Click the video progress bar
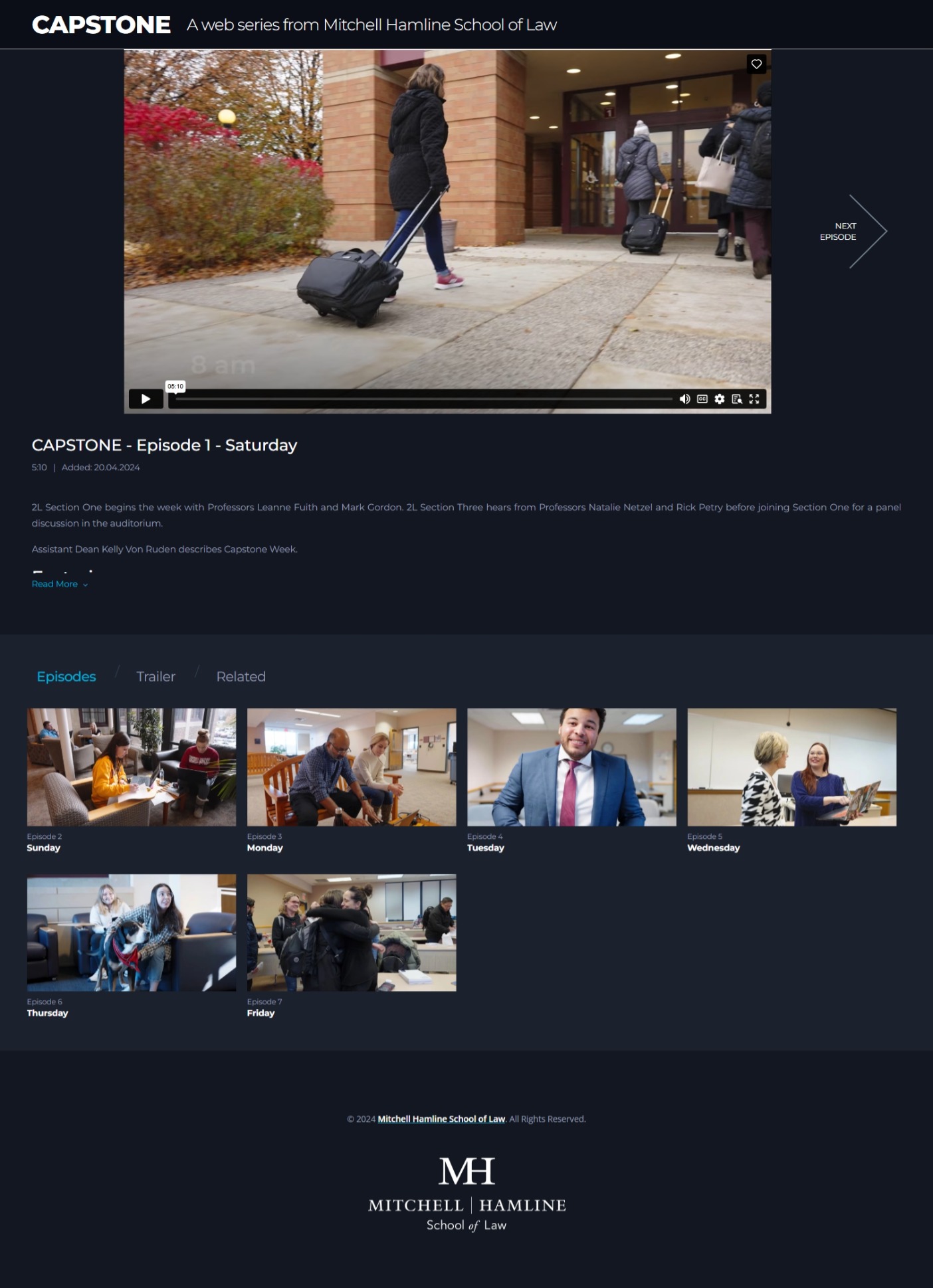933x1288 pixels. [424, 399]
